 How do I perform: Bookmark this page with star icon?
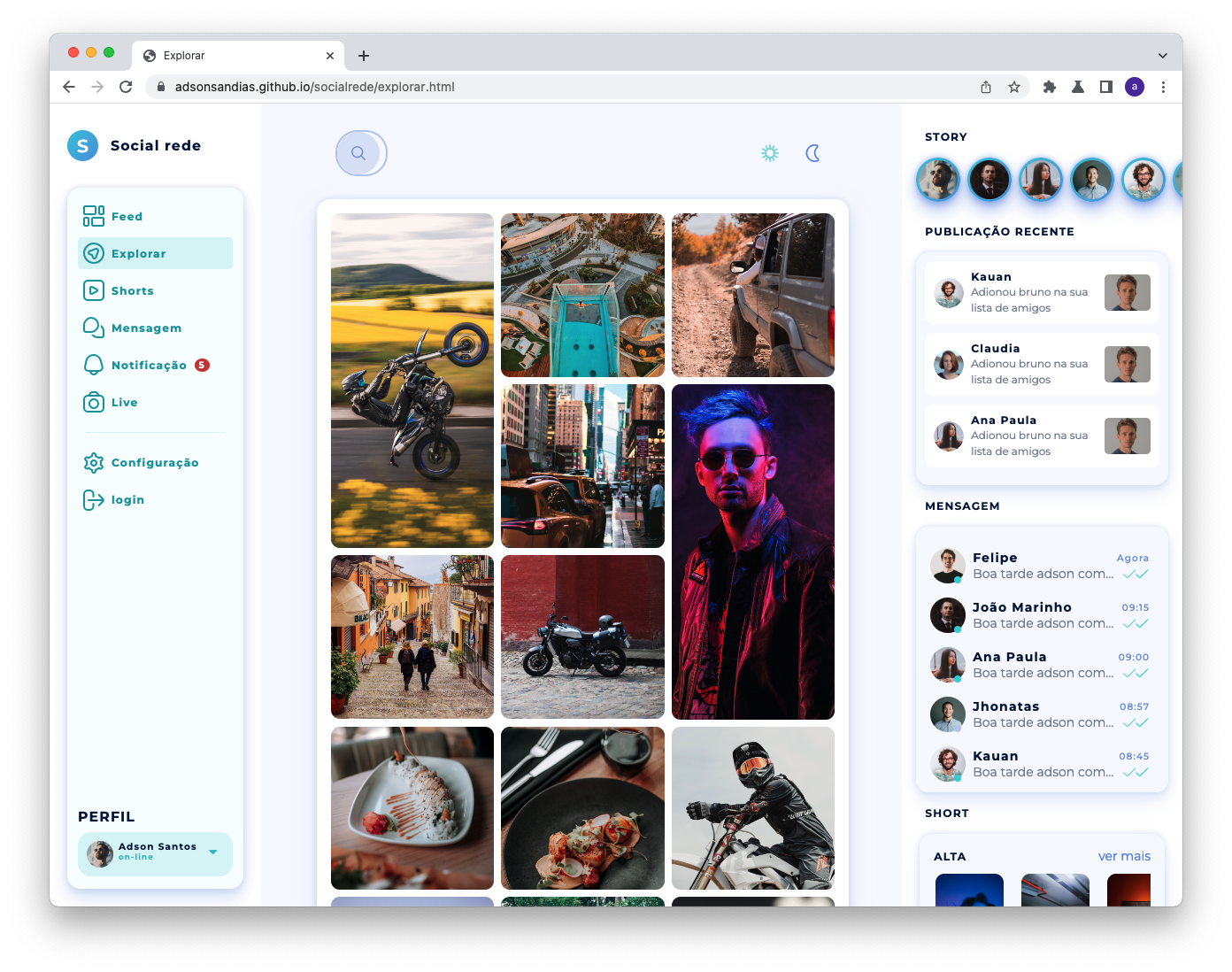[1014, 87]
